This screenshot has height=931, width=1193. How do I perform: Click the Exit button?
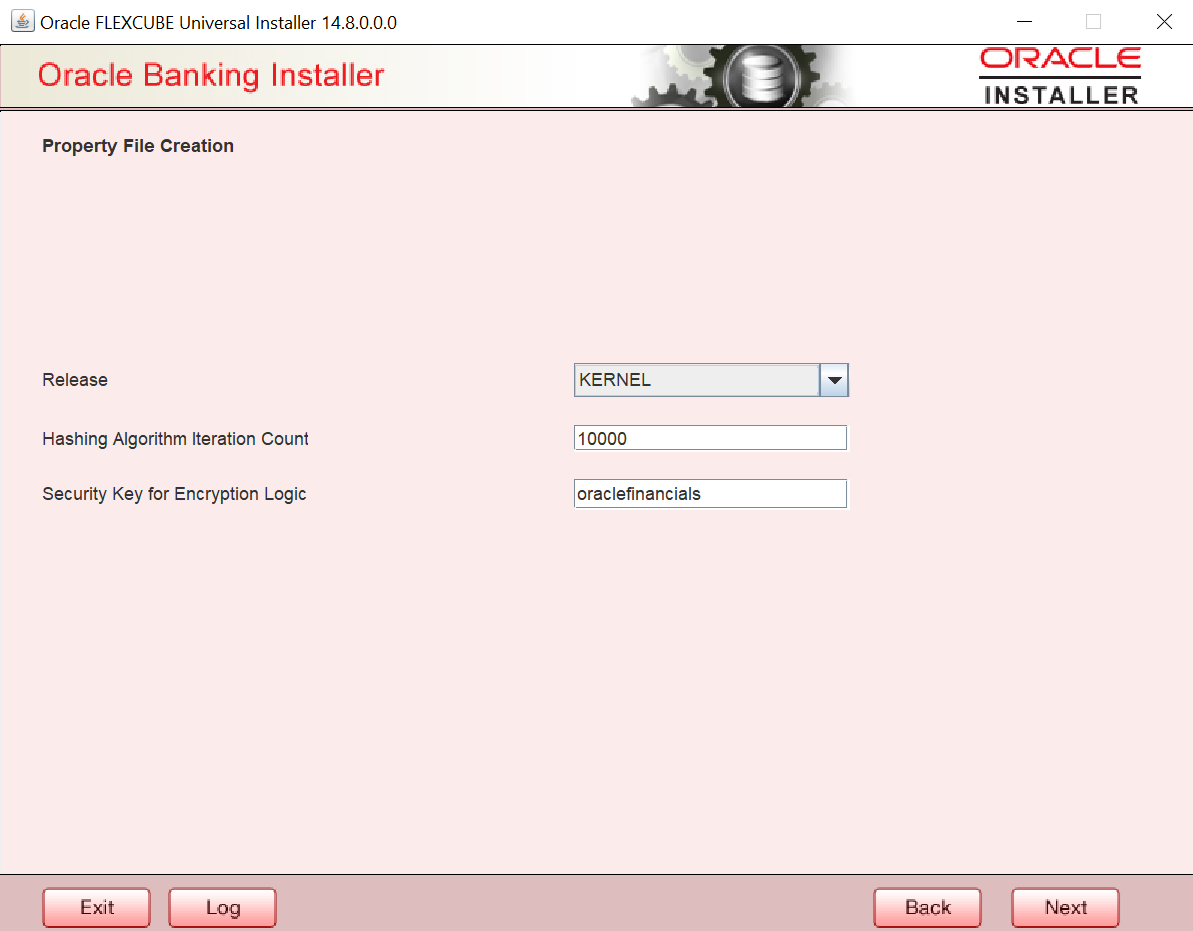(97, 907)
